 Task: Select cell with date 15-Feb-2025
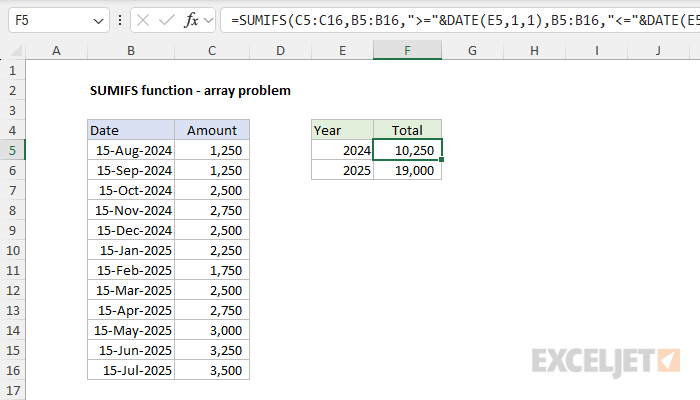pos(131,270)
